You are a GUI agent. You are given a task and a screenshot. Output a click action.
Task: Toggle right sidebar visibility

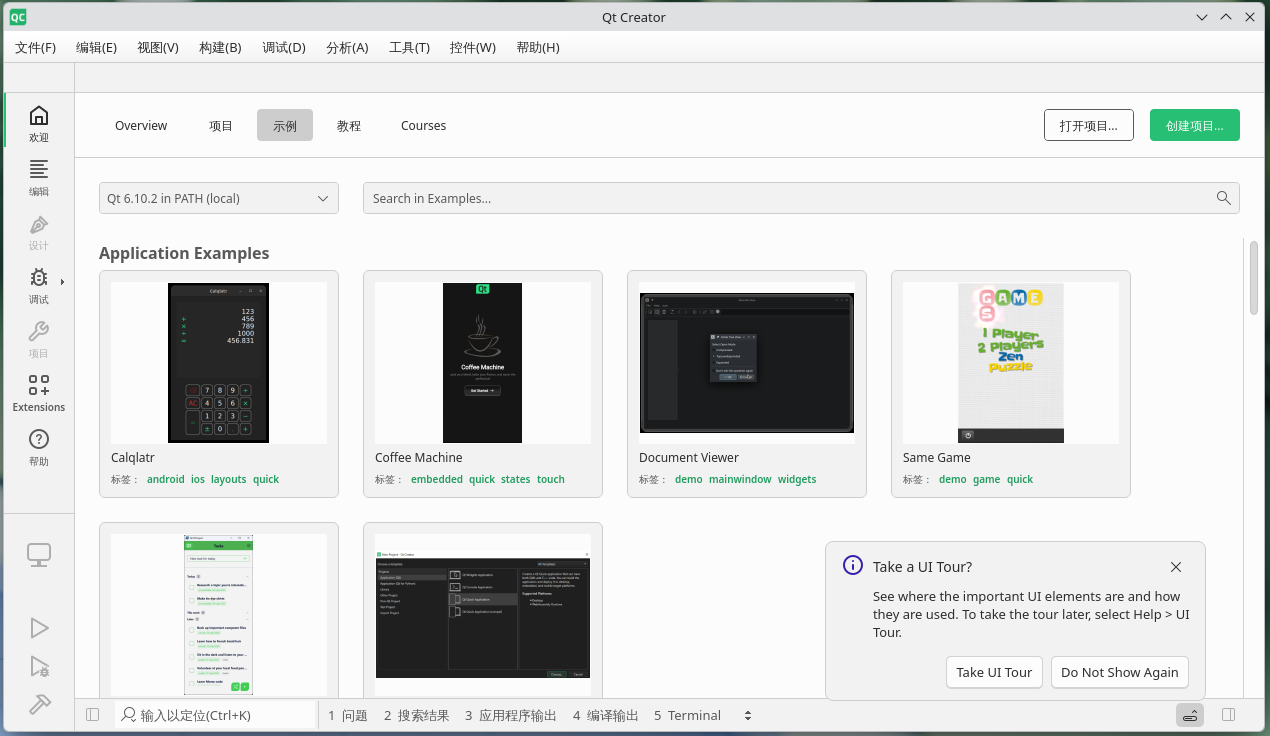coord(1229,715)
